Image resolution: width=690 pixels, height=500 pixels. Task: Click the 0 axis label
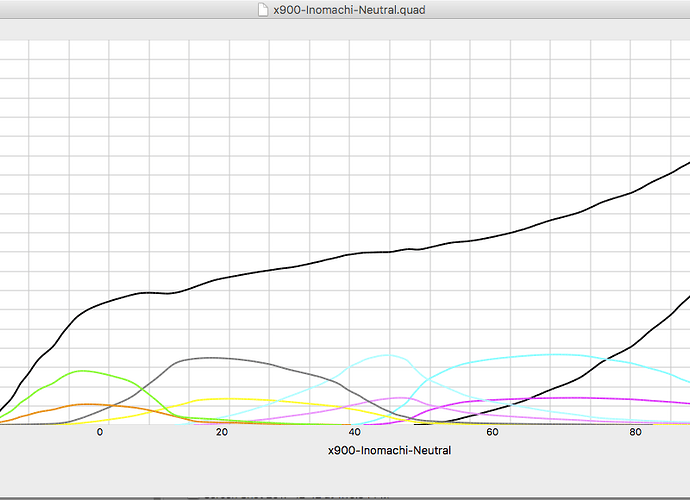(100, 433)
